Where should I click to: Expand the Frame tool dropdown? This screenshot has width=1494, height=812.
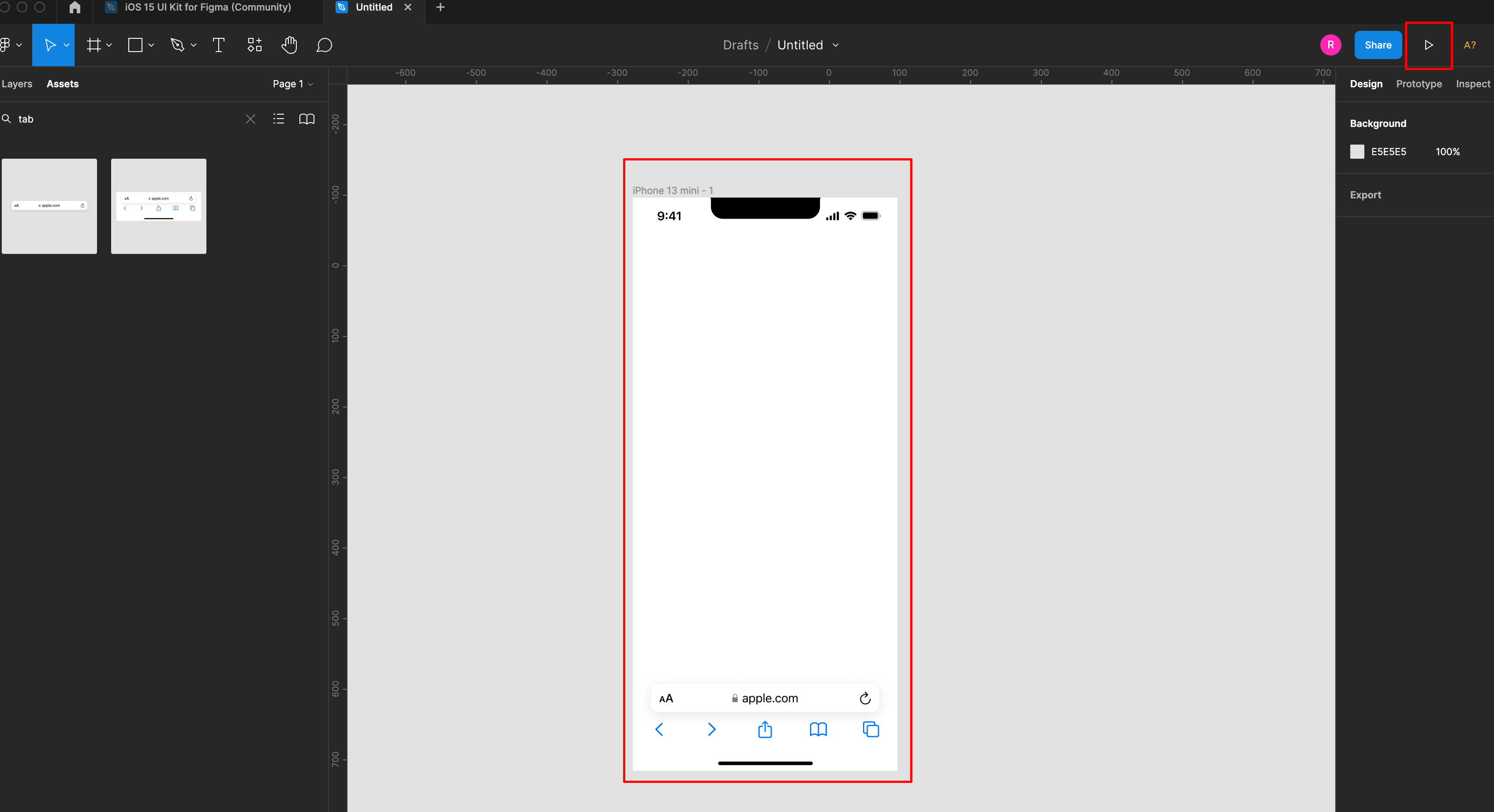click(x=109, y=45)
